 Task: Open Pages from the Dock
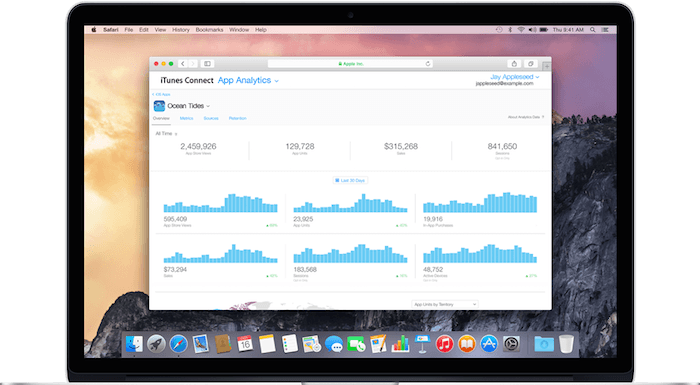[378, 344]
